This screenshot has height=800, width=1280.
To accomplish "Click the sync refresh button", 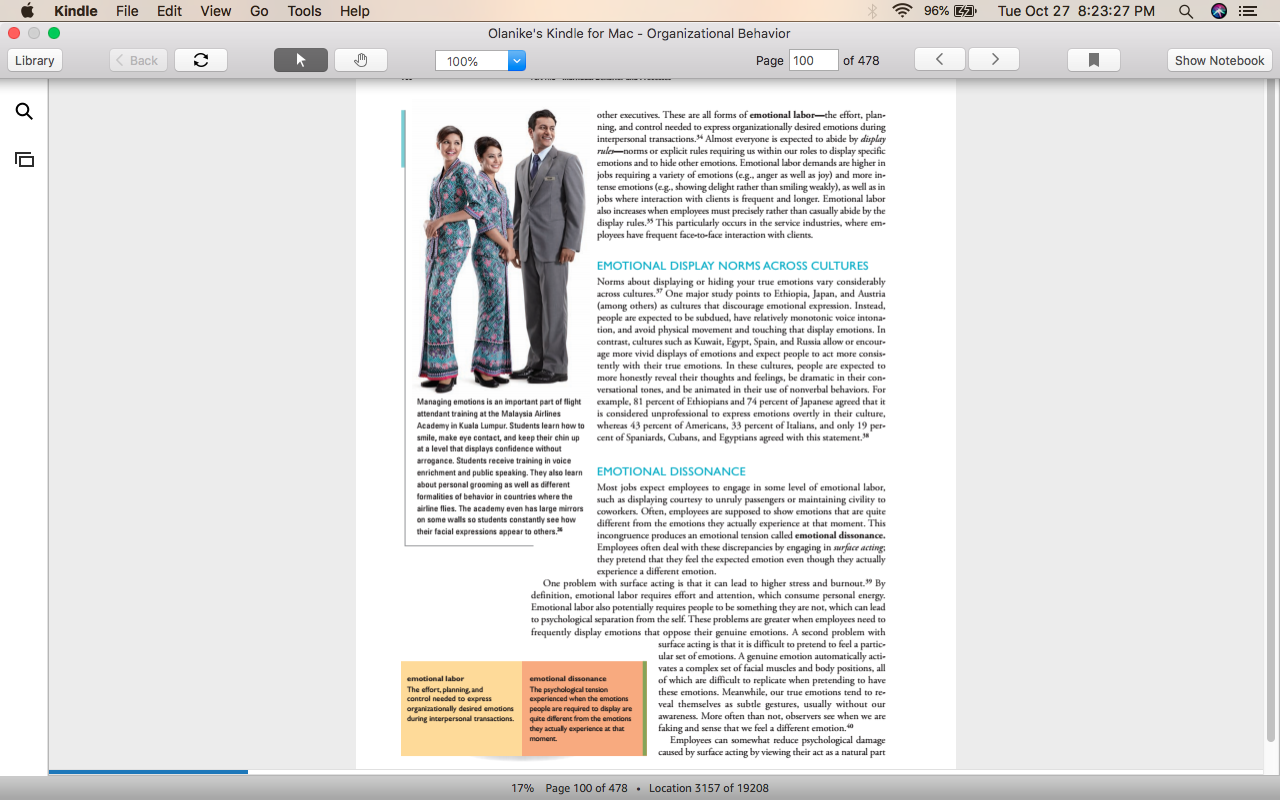I will click(x=201, y=60).
